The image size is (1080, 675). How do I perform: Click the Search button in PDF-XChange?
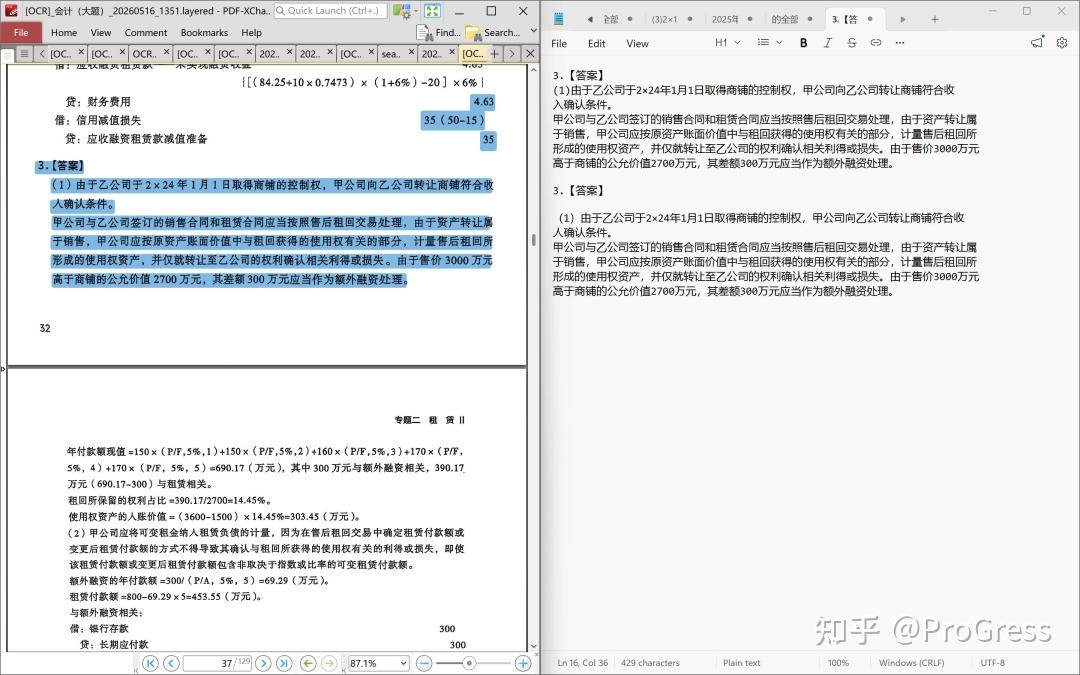(x=493, y=32)
